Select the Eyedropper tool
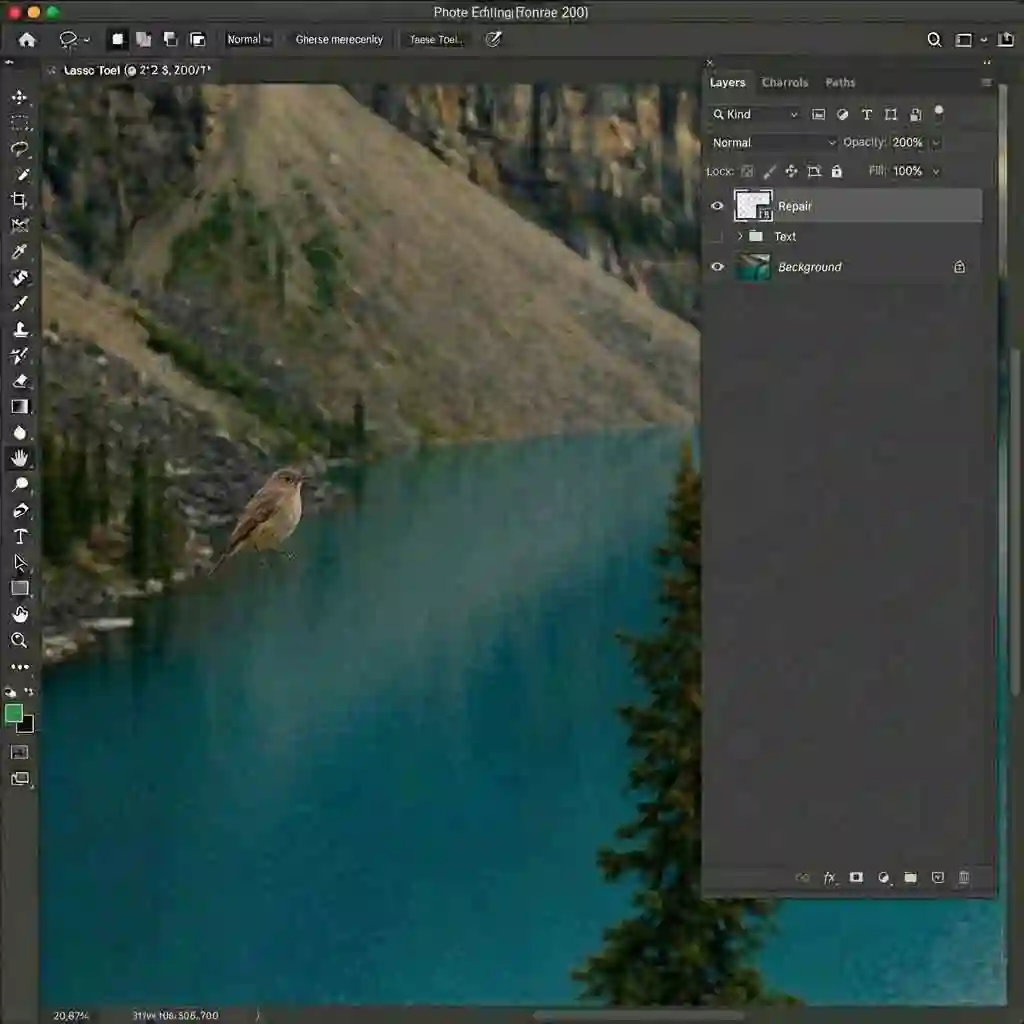The height and width of the screenshot is (1024, 1024). coord(20,250)
